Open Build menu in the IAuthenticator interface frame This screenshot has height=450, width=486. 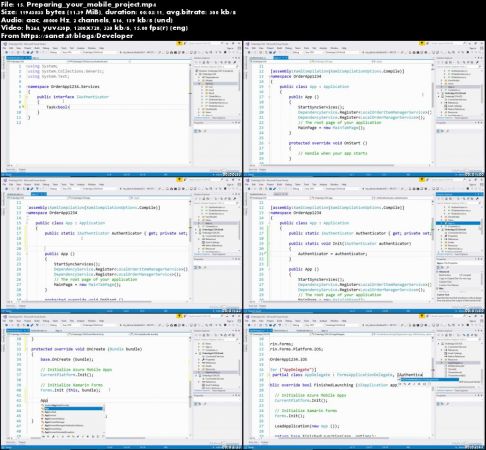coord(37,48)
